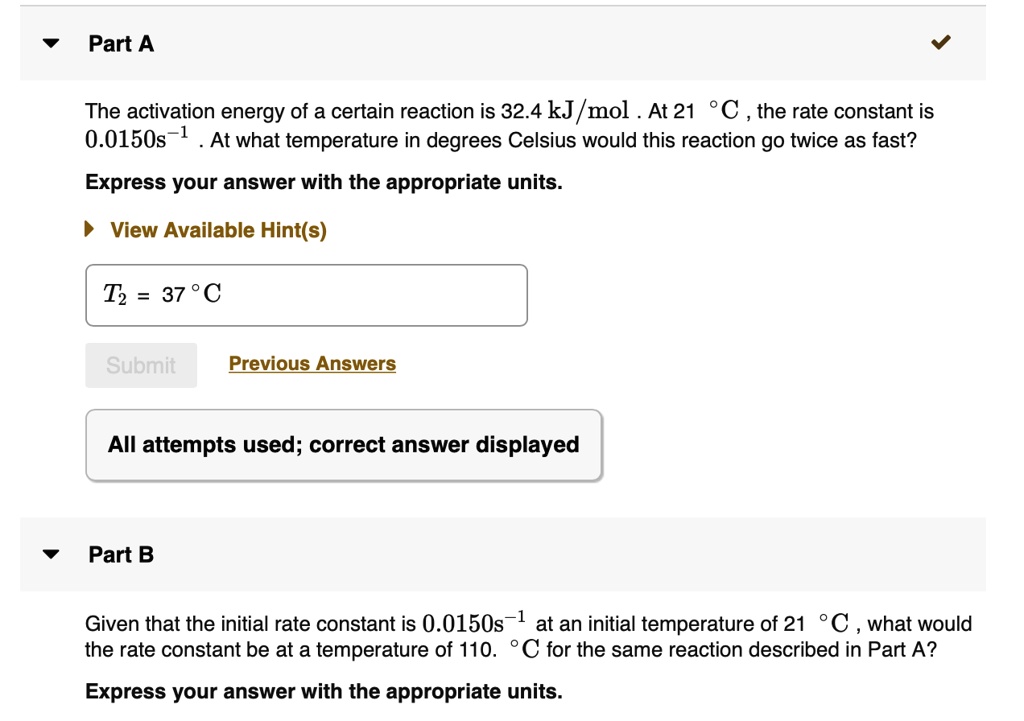The image size is (1024, 721).
Task: Click the disabled Submit button
Action: tap(140, 364)
